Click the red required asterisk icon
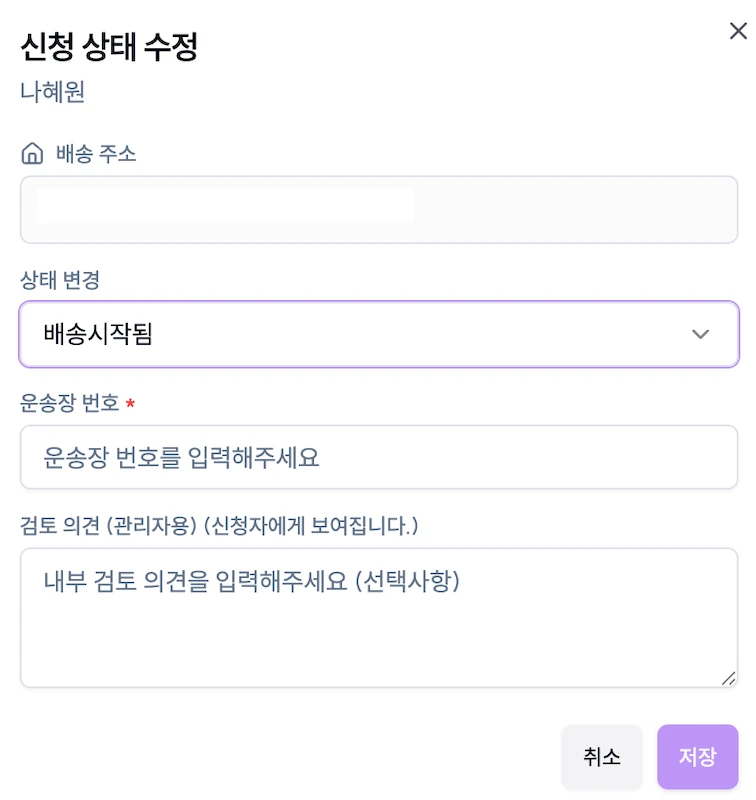 coord(130,404)
